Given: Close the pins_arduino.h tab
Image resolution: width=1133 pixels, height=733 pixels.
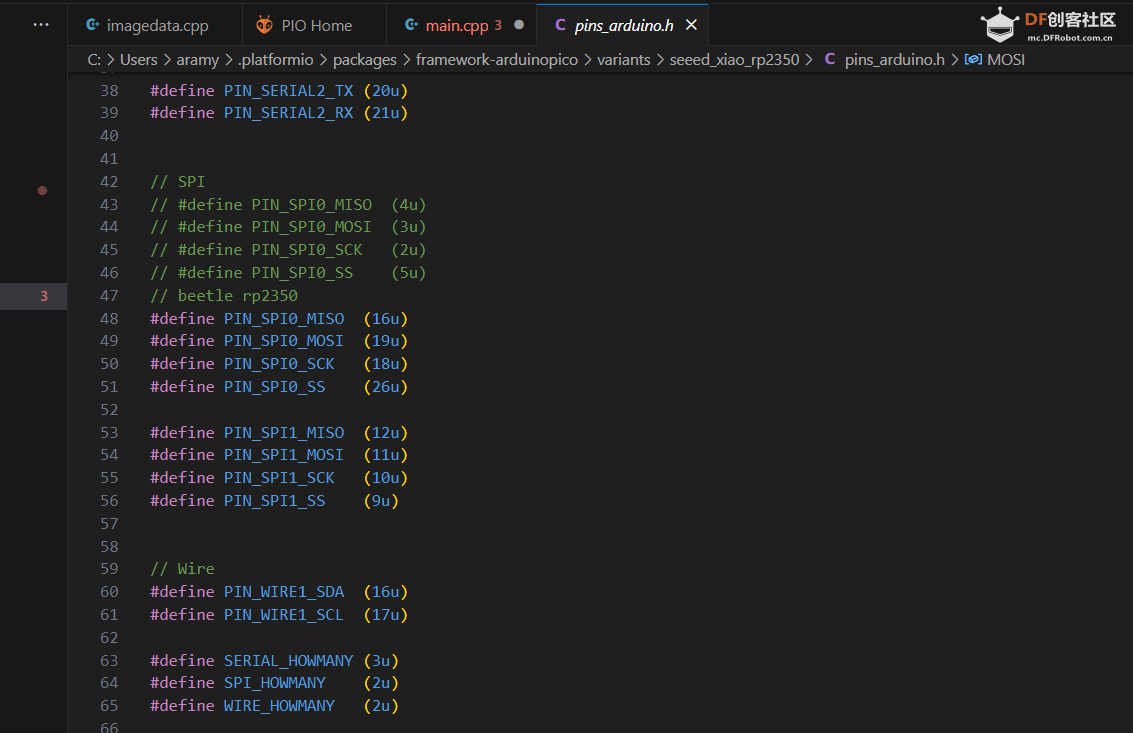Looking at the screenshot, I should [x=692, y=25].
